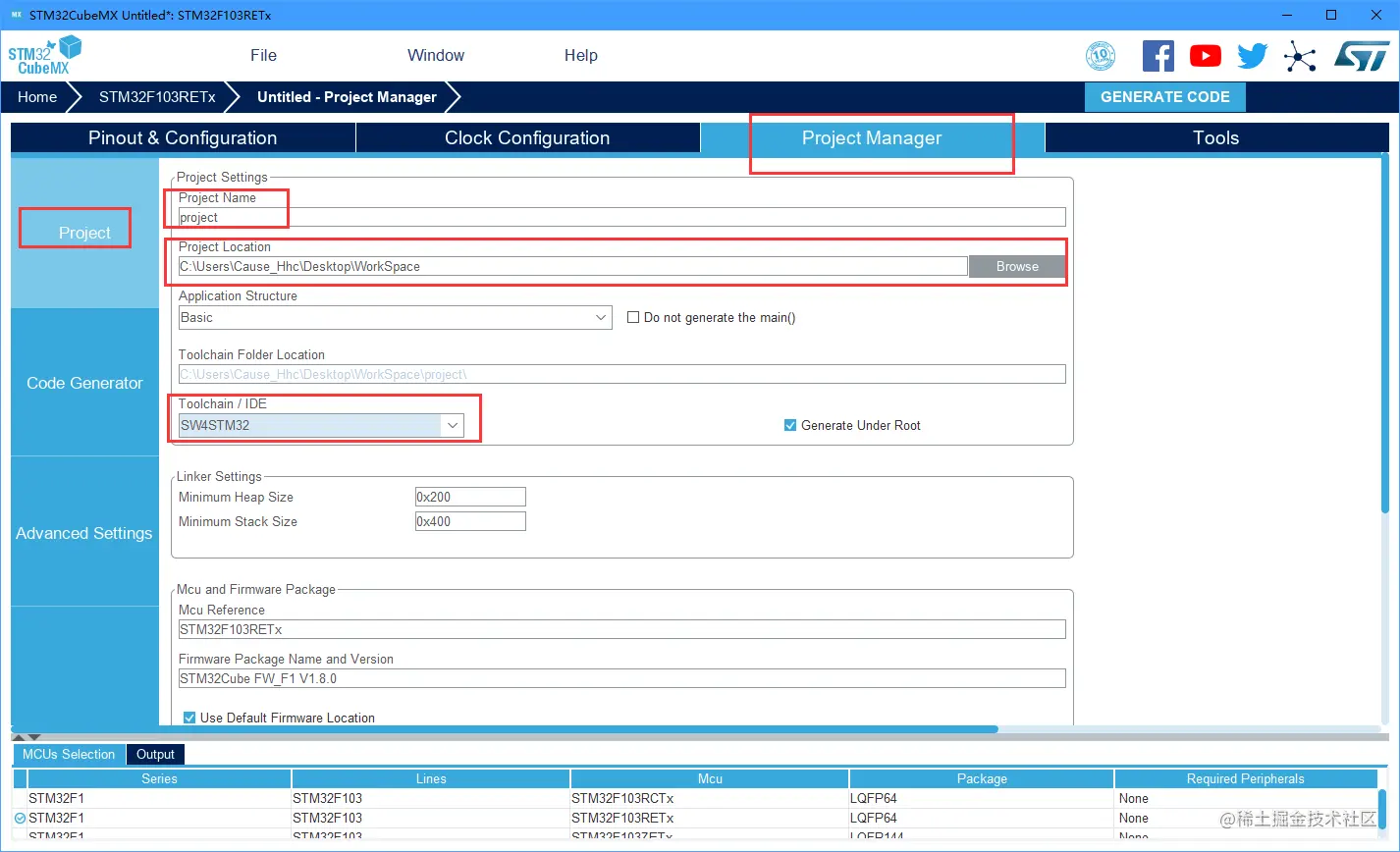The height and width of the screenshot is (852, 1400).
Task: Click the Toolchain Folder Location field
Action: pos(621,374)
